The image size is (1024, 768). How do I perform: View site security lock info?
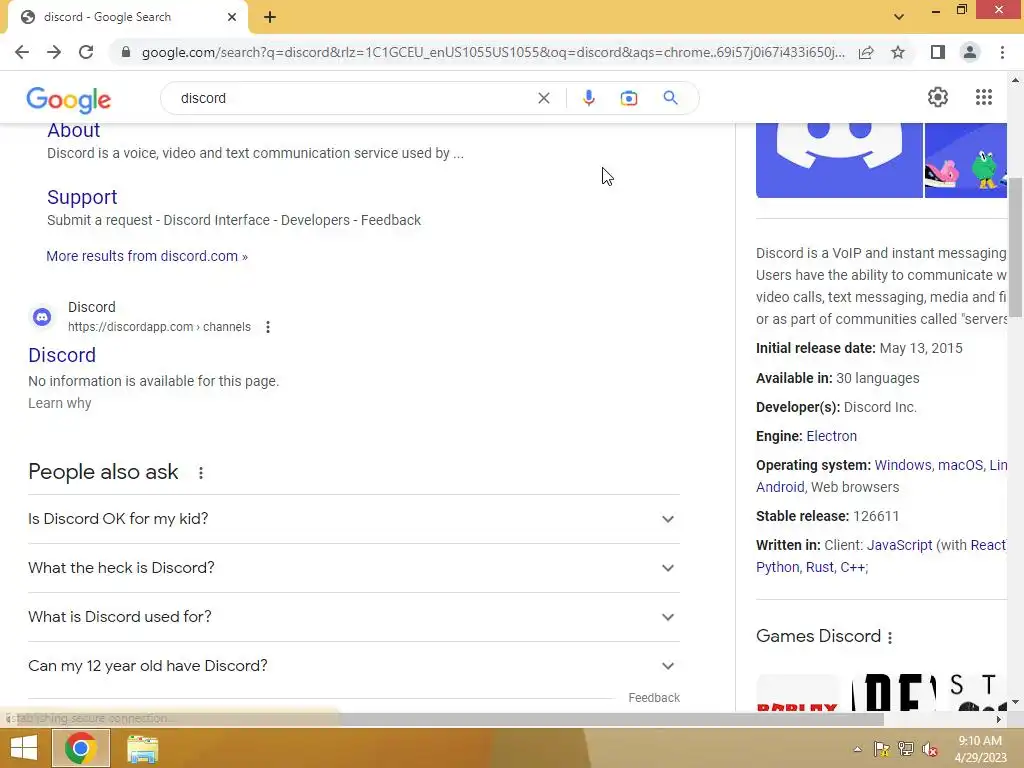(x=126, y=52)
